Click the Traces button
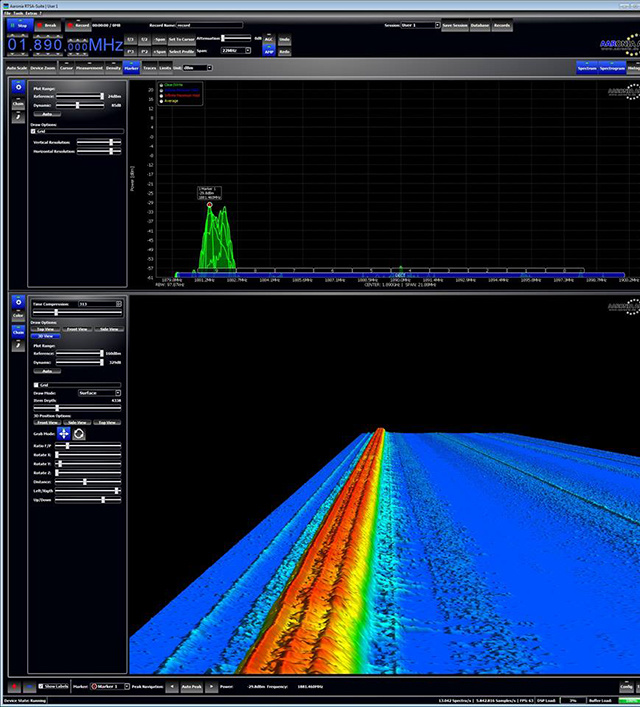This screenshot has height=707, width=640. point(150,68)
